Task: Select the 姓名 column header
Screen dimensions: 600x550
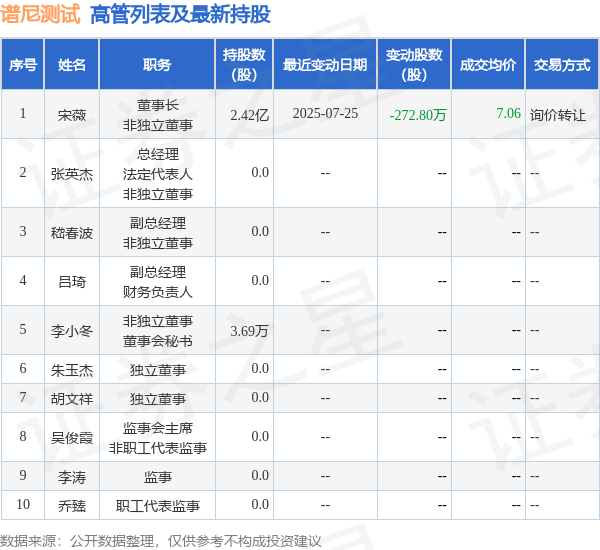Action: tap(72, 64)
